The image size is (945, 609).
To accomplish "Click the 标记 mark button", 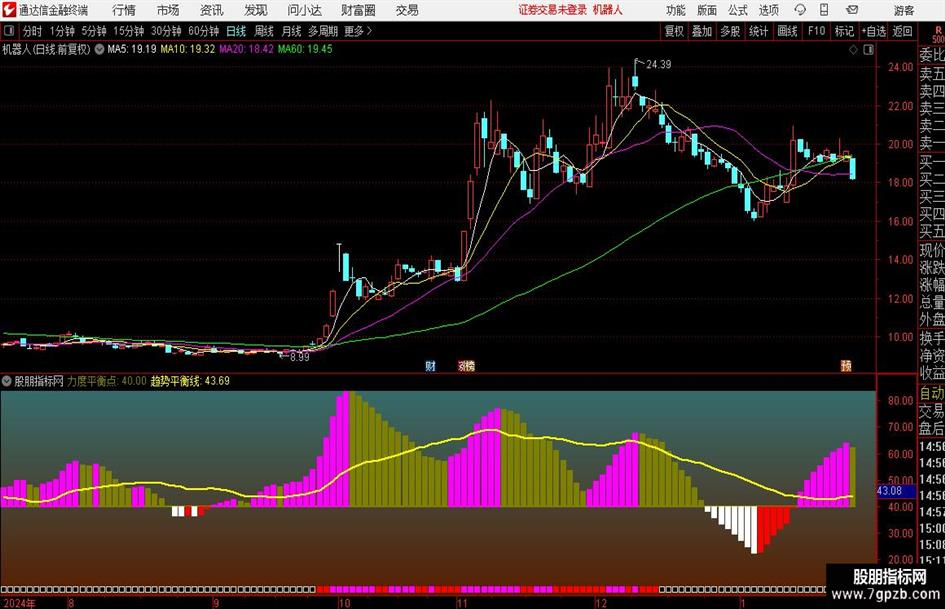I will (x=844, y=31).
